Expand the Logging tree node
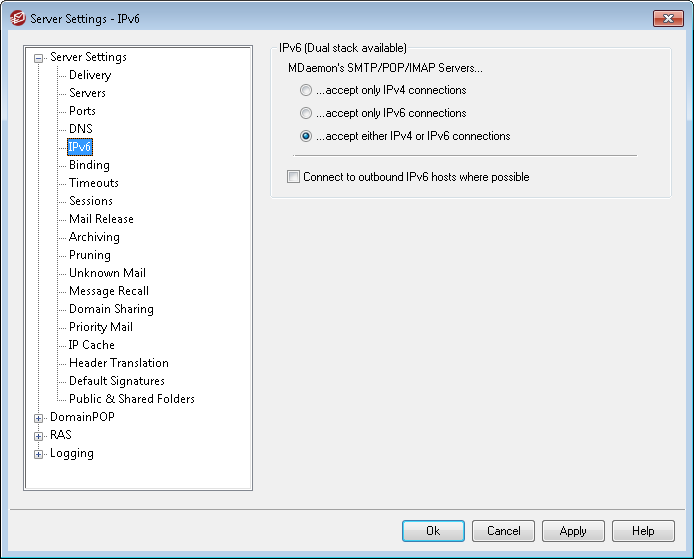This screenshot has width=694, height=559. 39,454
